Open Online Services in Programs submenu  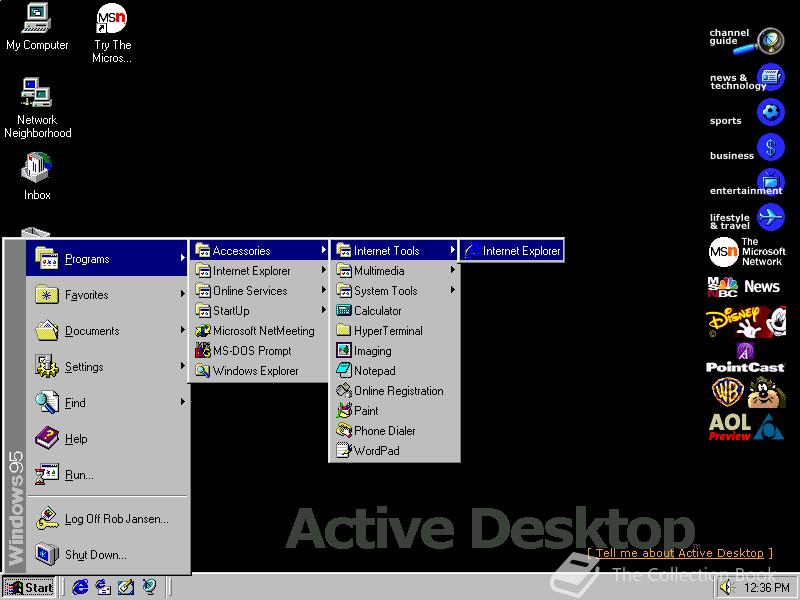click(260, 291)
